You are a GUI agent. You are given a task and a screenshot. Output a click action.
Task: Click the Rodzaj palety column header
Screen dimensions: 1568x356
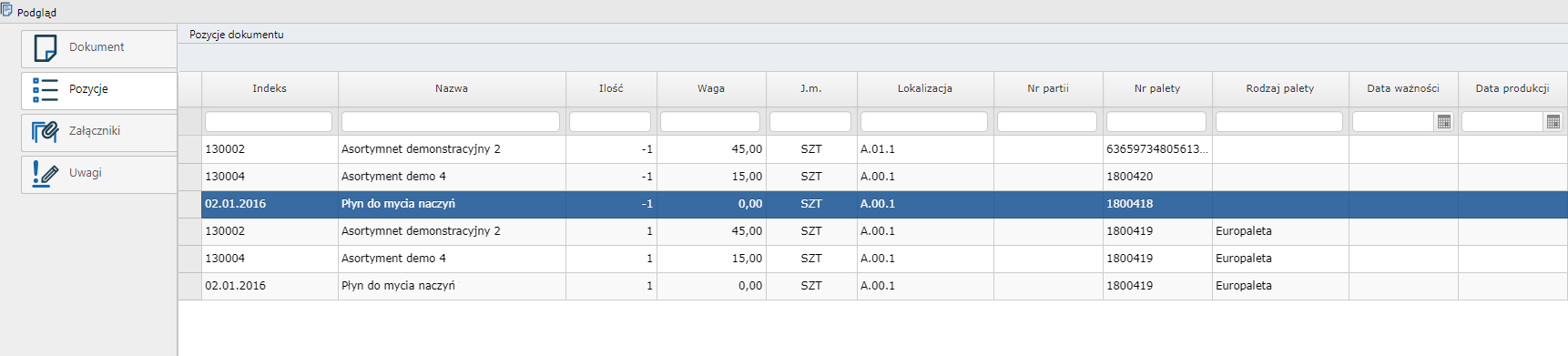[1280, 88]
